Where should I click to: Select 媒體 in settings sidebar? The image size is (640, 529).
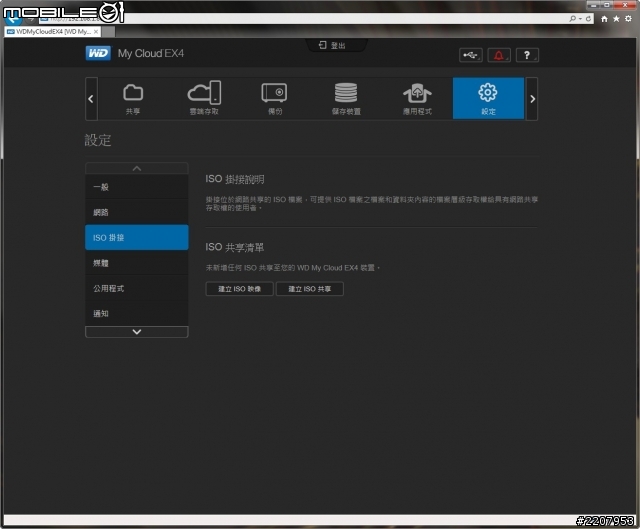point(137,263)
